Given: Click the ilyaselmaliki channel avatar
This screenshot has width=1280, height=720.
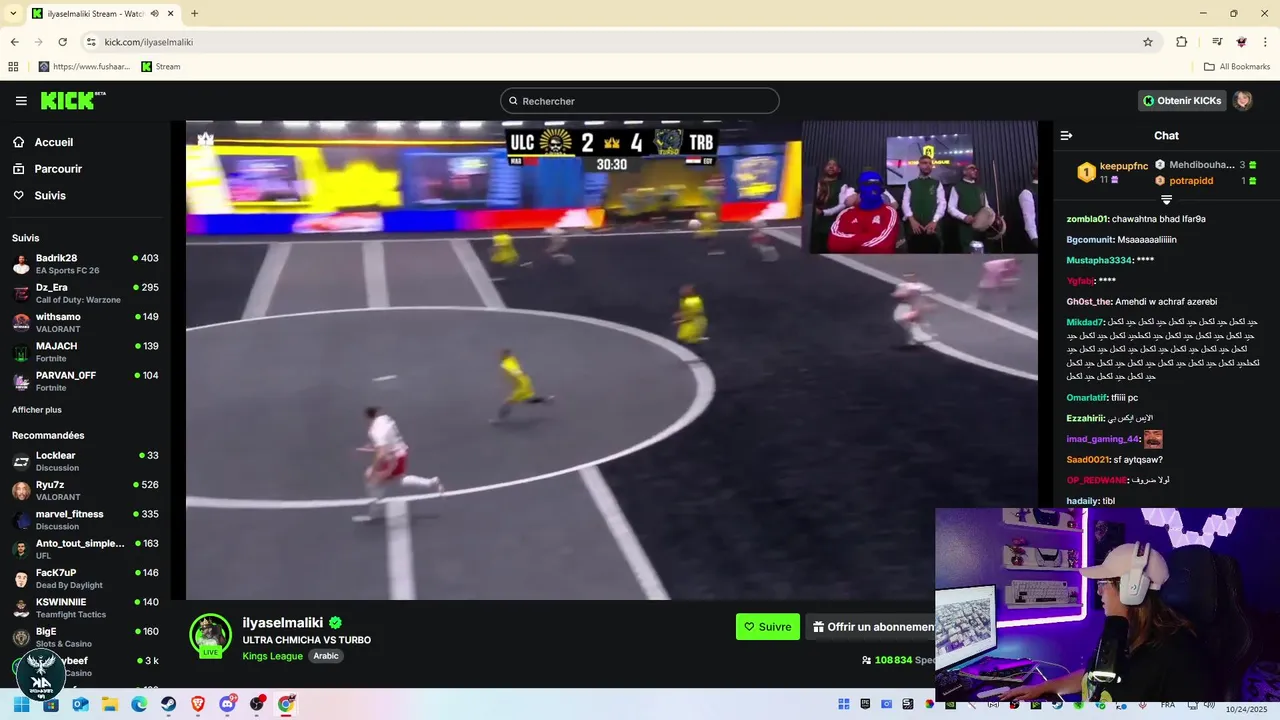Looking at the screenshot, I should coord(210,635).
